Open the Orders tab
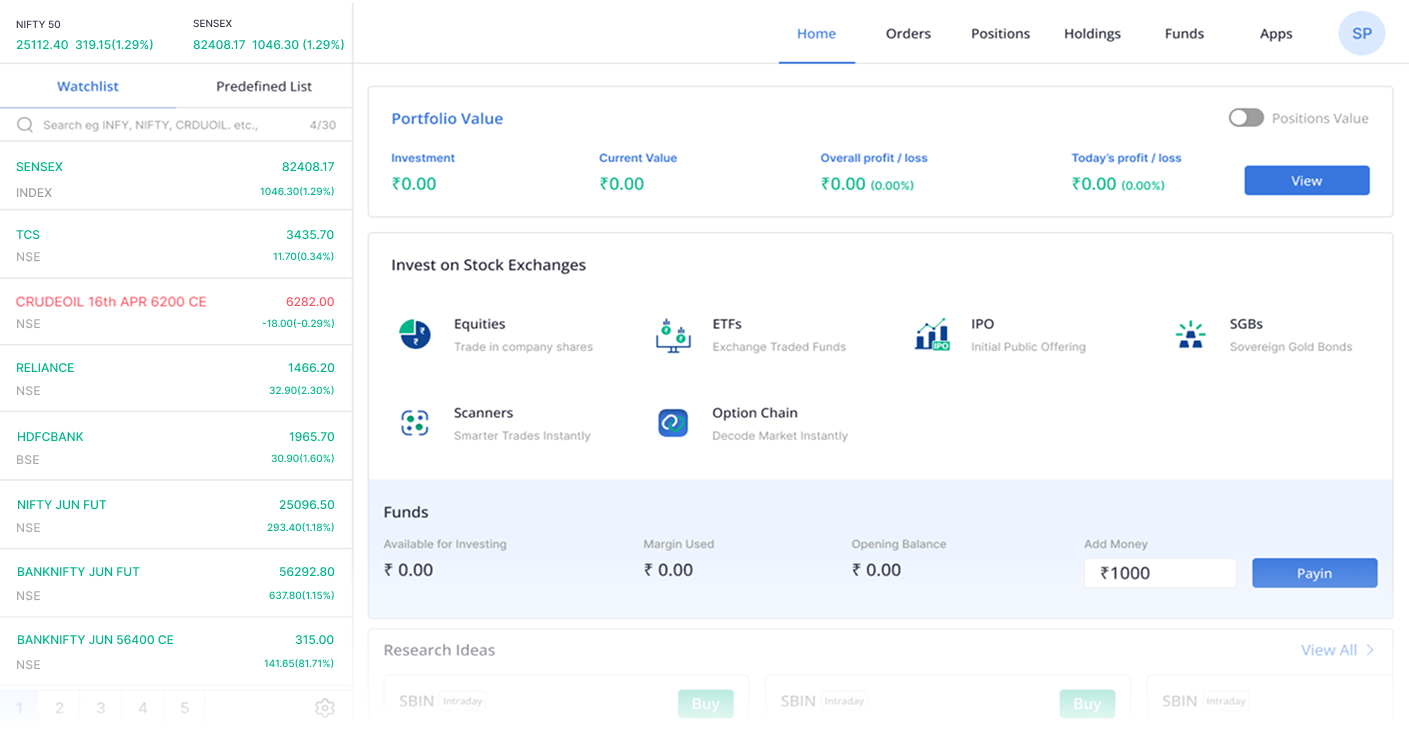Viewport: 1409px width, 741px height. pos(908,33)
